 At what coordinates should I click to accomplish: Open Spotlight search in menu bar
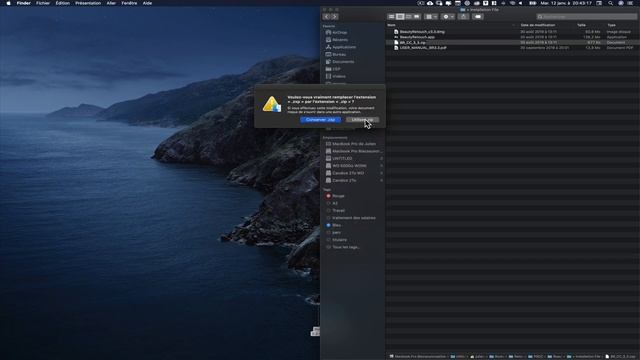coord(610,3)
